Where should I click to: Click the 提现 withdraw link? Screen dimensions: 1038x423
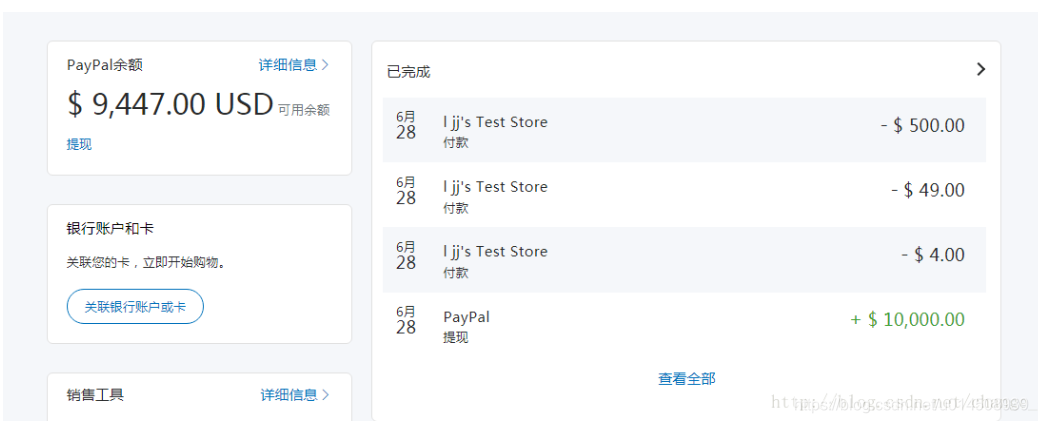[79, 144]
